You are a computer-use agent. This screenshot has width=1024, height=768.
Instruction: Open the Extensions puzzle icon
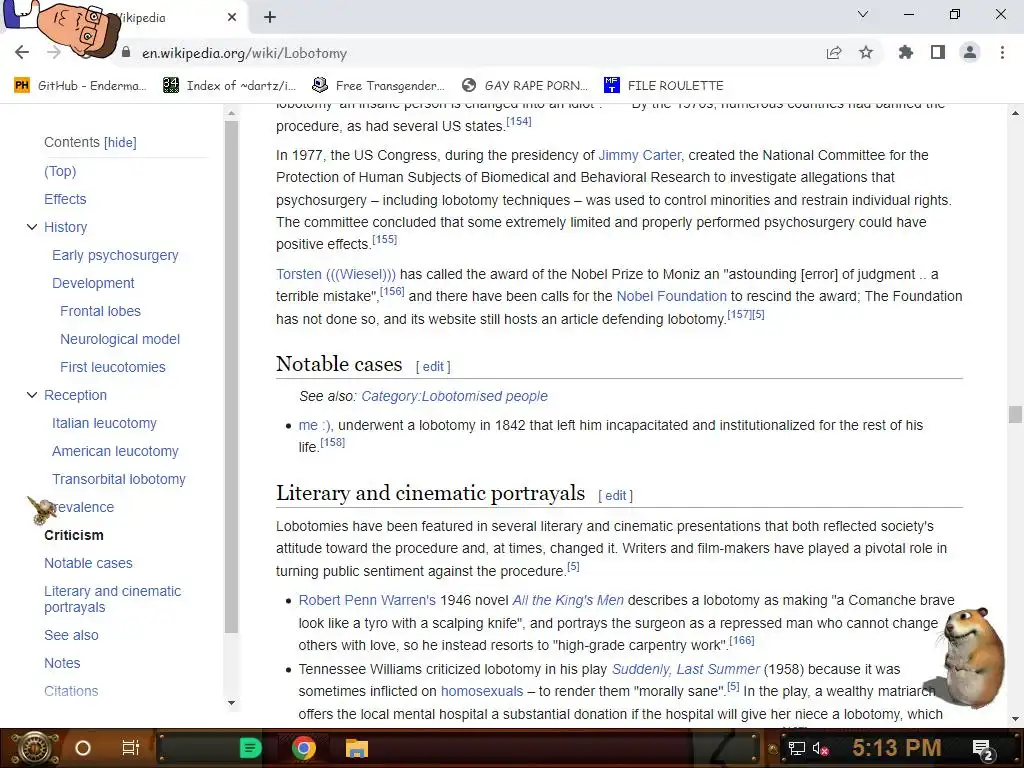tap(906, 53)
